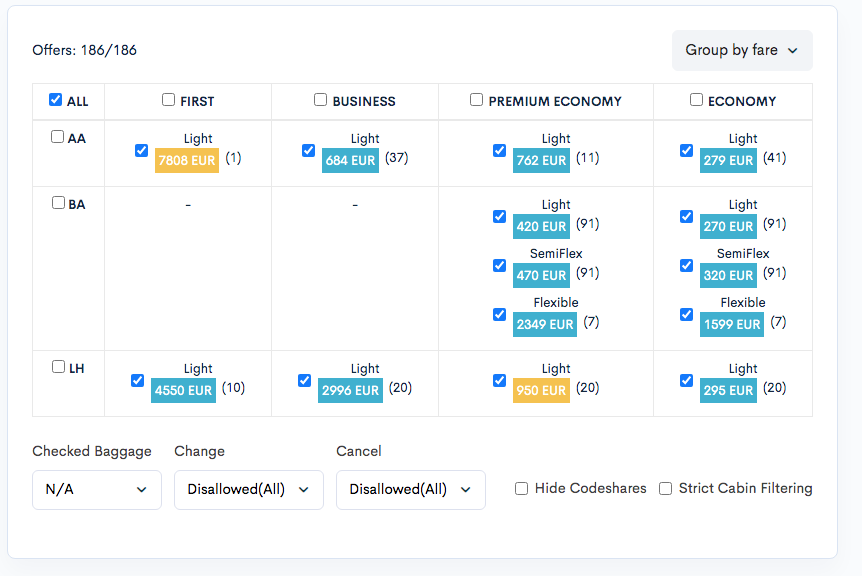The image size is (862, 576).
Task: Open the Change Disallowed(All) dropdown
Action: click(248, 490)
